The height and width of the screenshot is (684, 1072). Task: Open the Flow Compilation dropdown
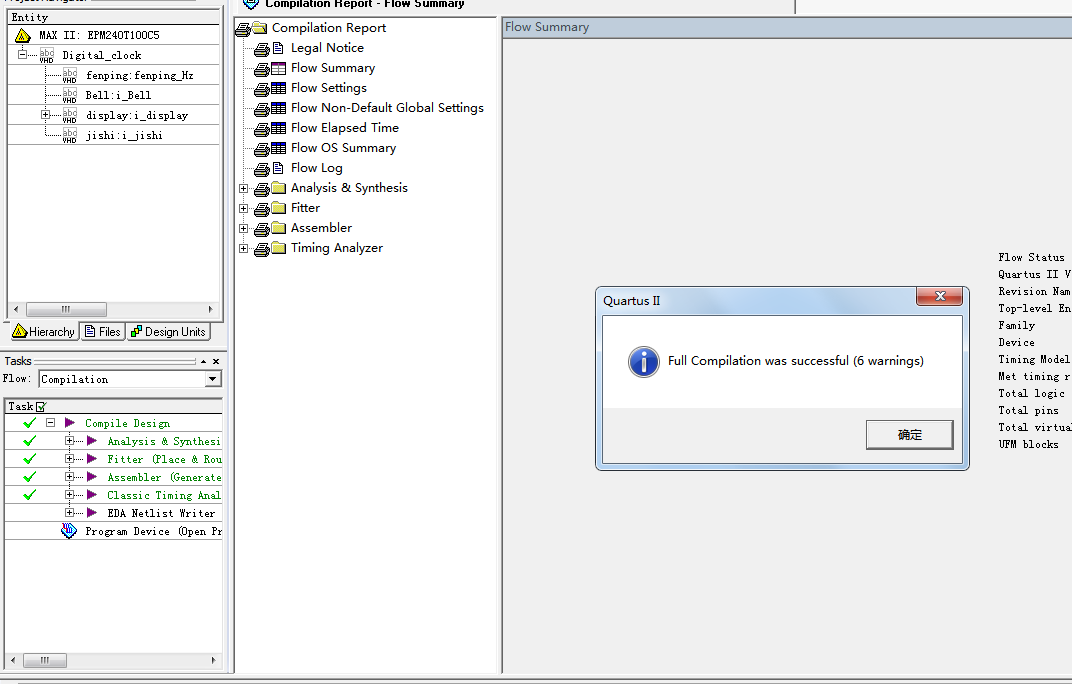click(213, 379)
